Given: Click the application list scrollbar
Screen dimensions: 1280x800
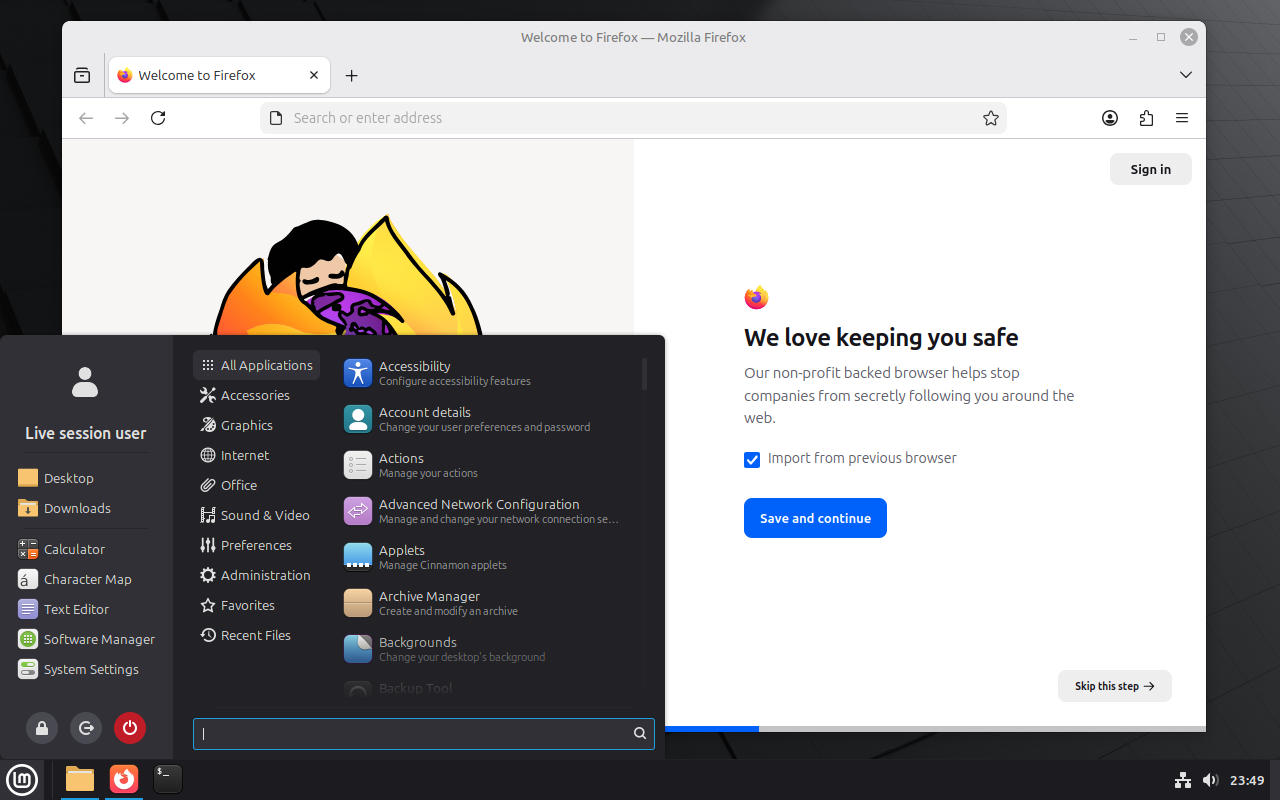Looking at the screenshot, I should tap(645, 374).
